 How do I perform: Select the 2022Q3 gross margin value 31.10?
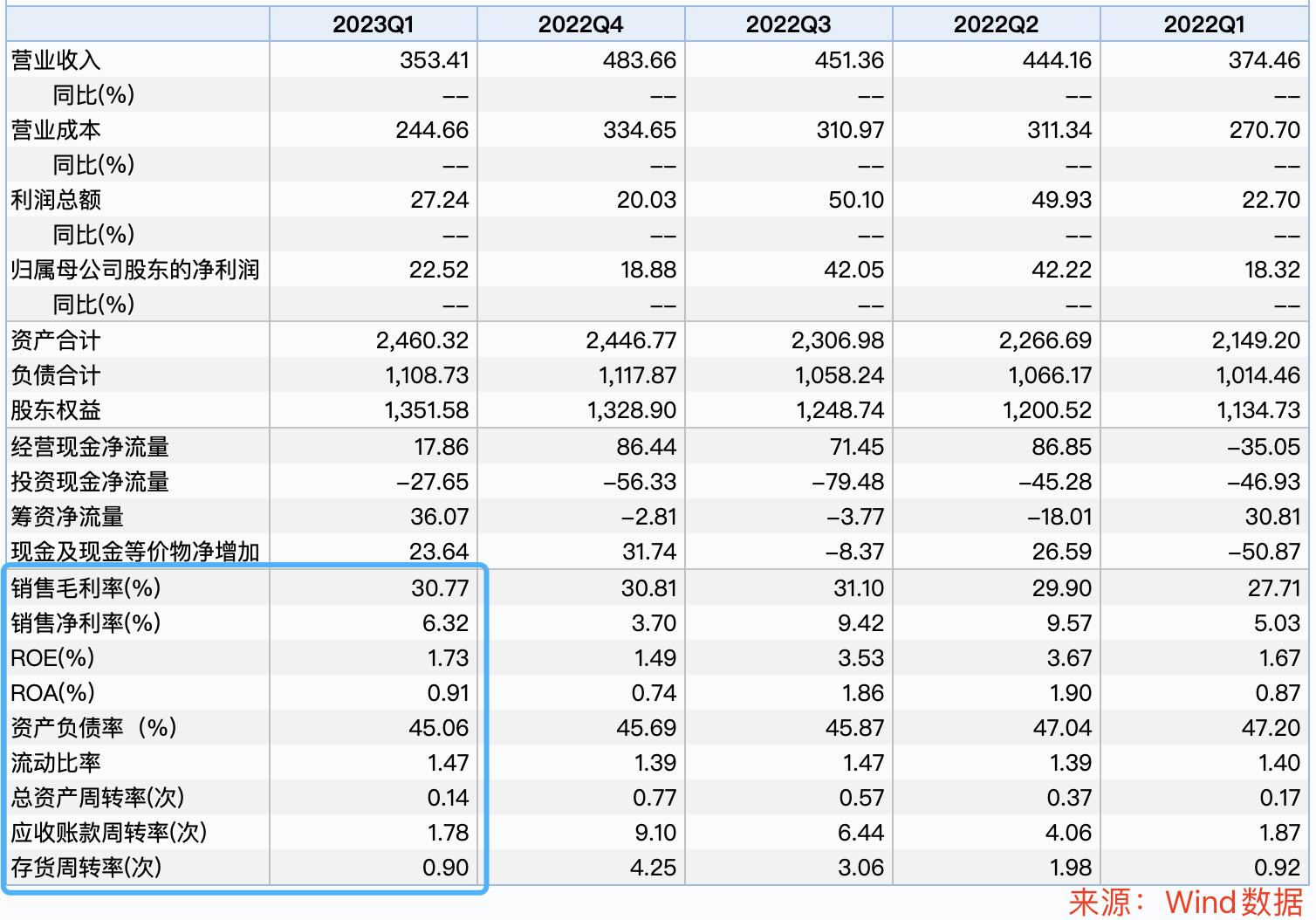[x=858, y=588]
